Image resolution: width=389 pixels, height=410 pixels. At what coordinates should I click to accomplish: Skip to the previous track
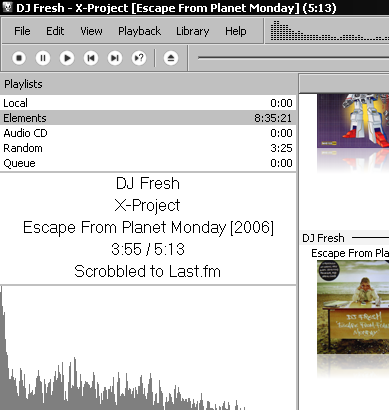[x=91, y=58]
